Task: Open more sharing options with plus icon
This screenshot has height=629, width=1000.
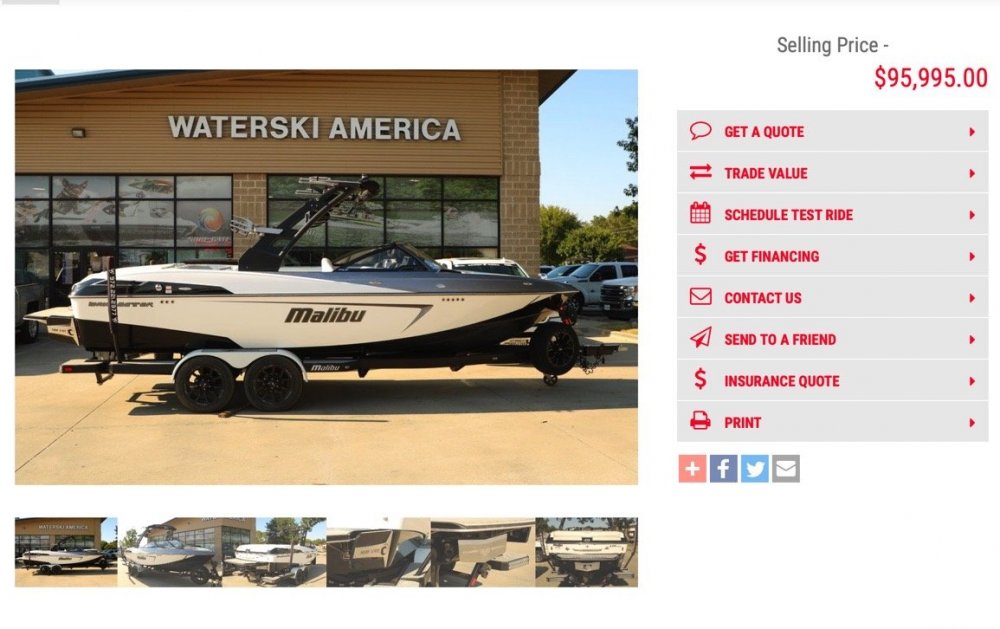Action: point(693,469)
